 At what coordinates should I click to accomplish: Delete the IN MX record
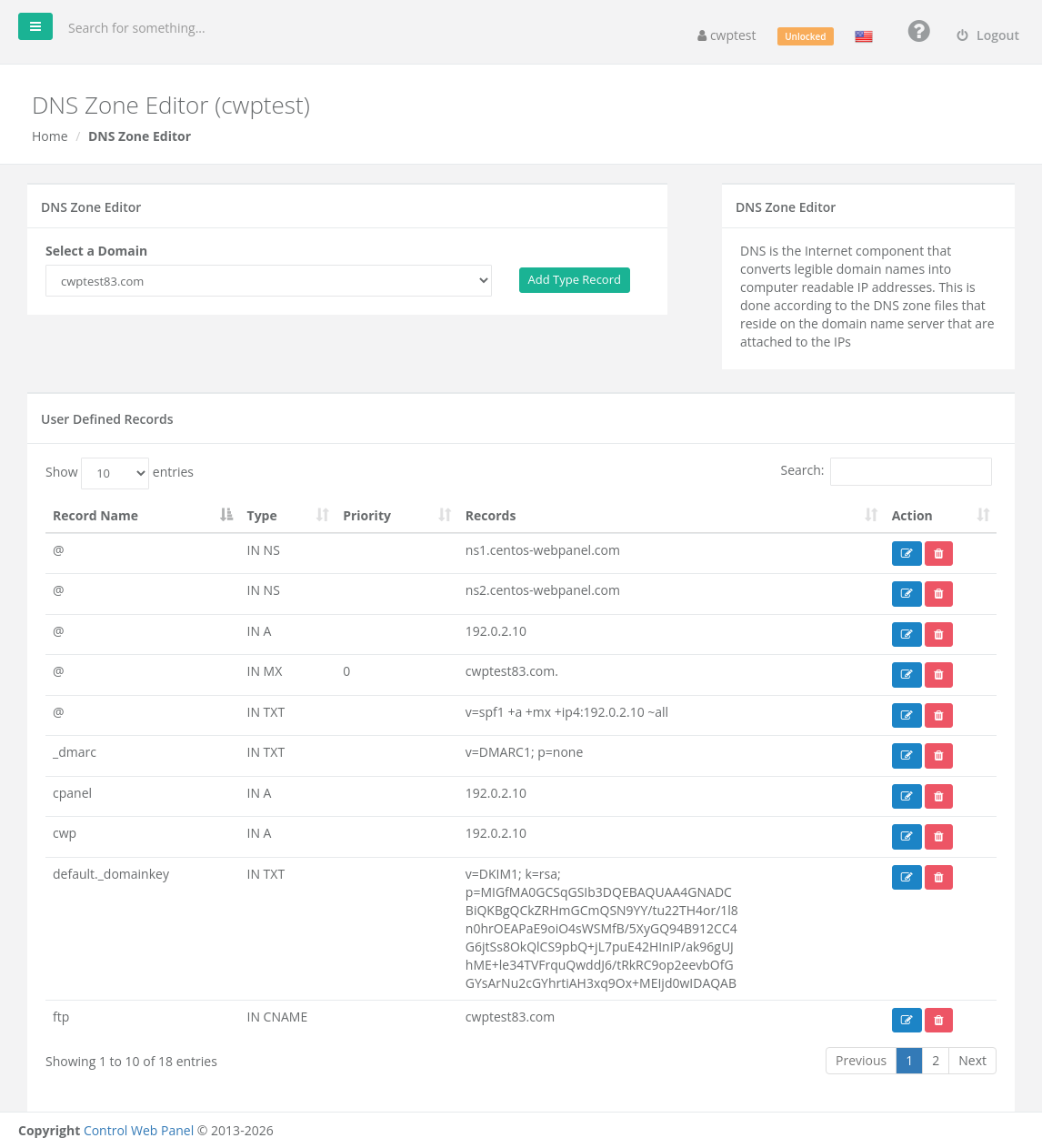[938, 674]
